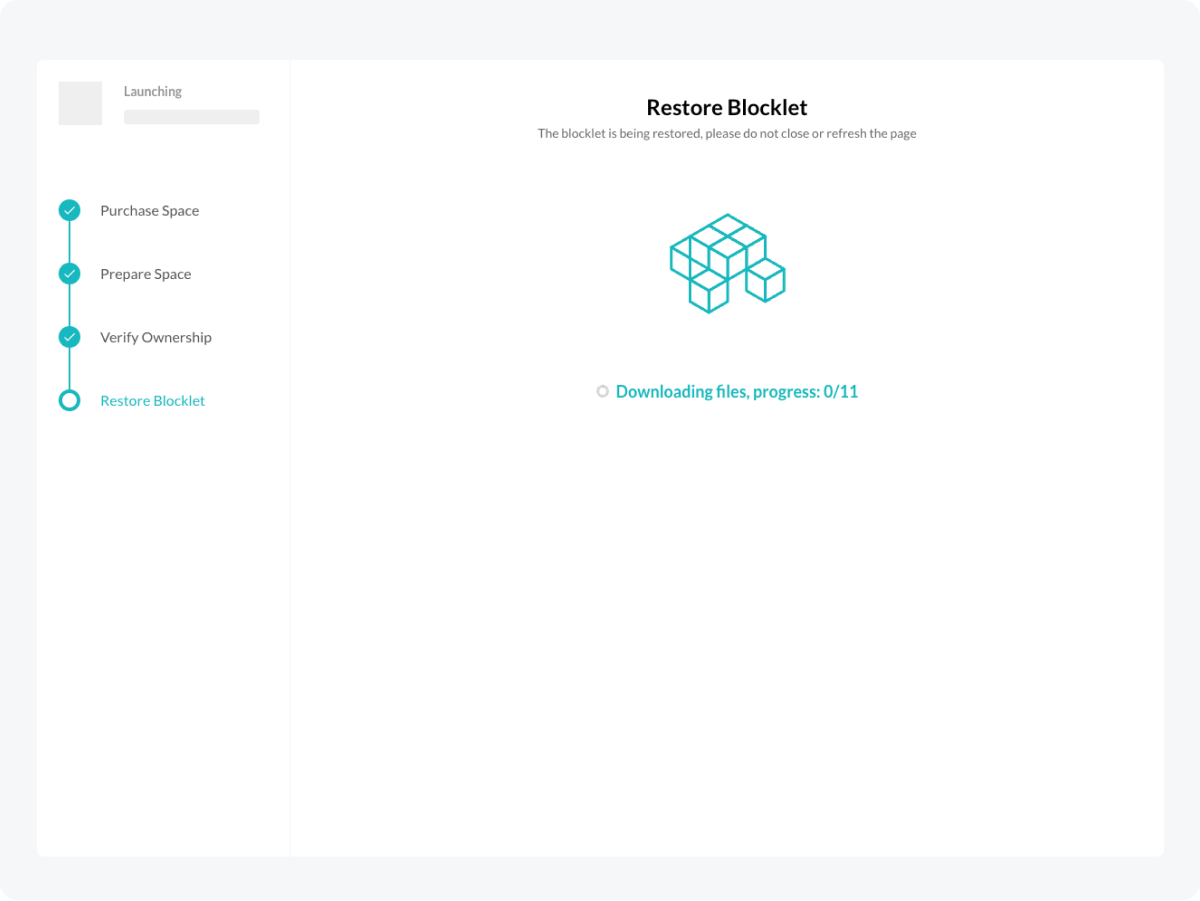
Task: Click the spinner beside downloading progress text
Action: [x=603, y=391]
